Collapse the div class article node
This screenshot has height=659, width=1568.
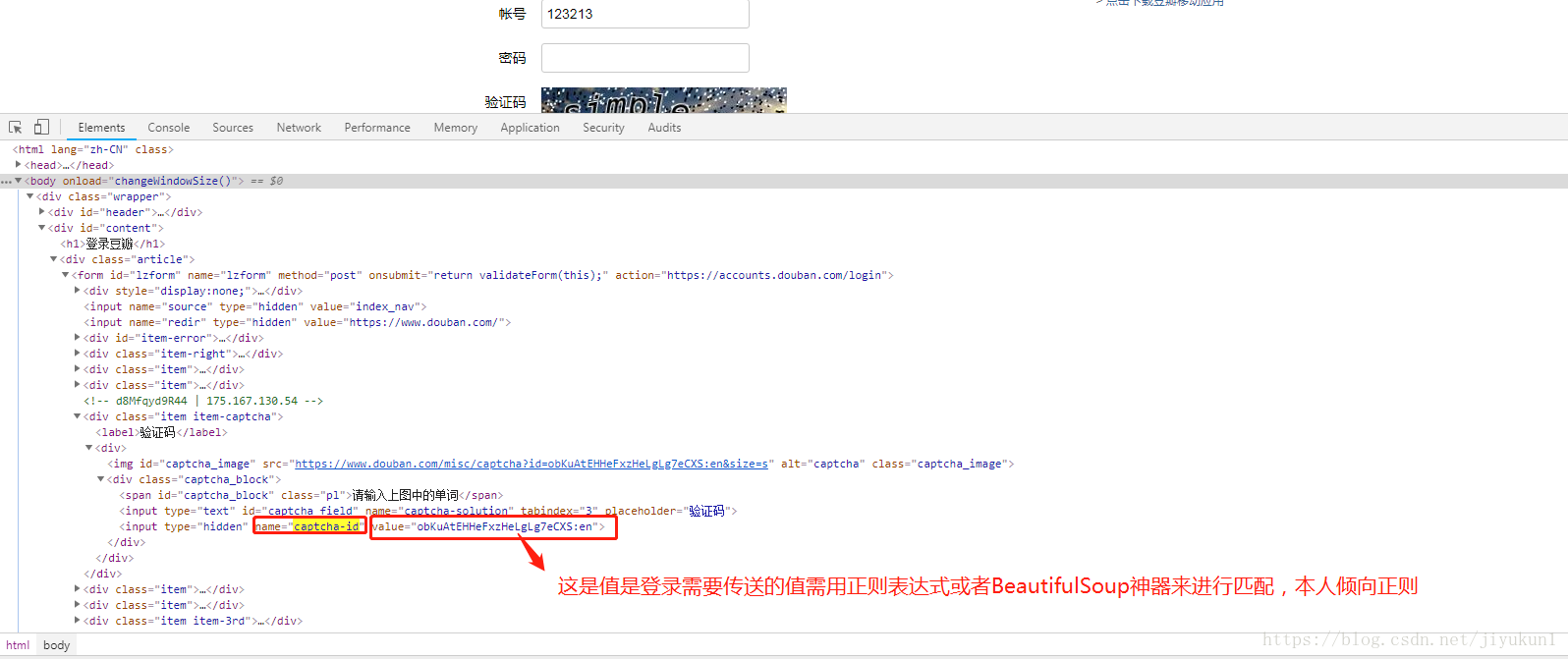click(x=54, y=259)
